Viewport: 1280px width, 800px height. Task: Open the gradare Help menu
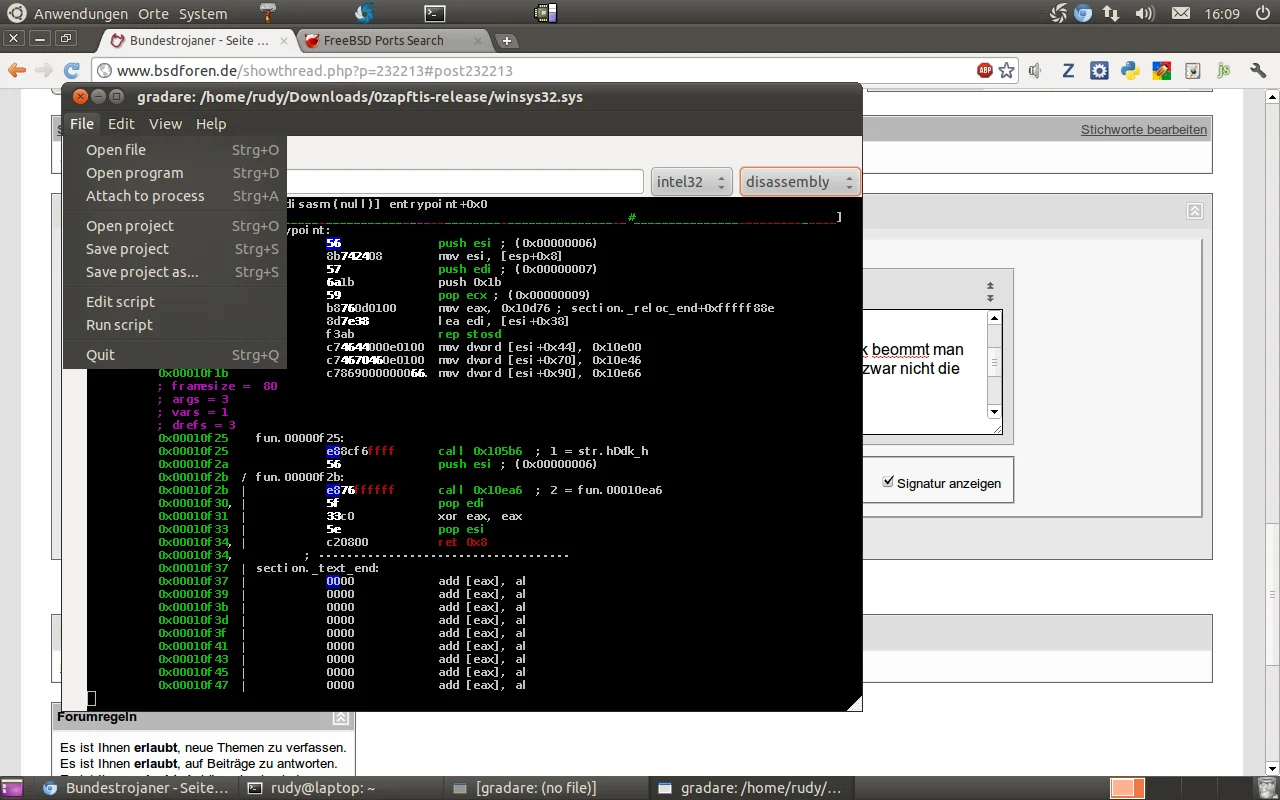(x=211, y=124)
